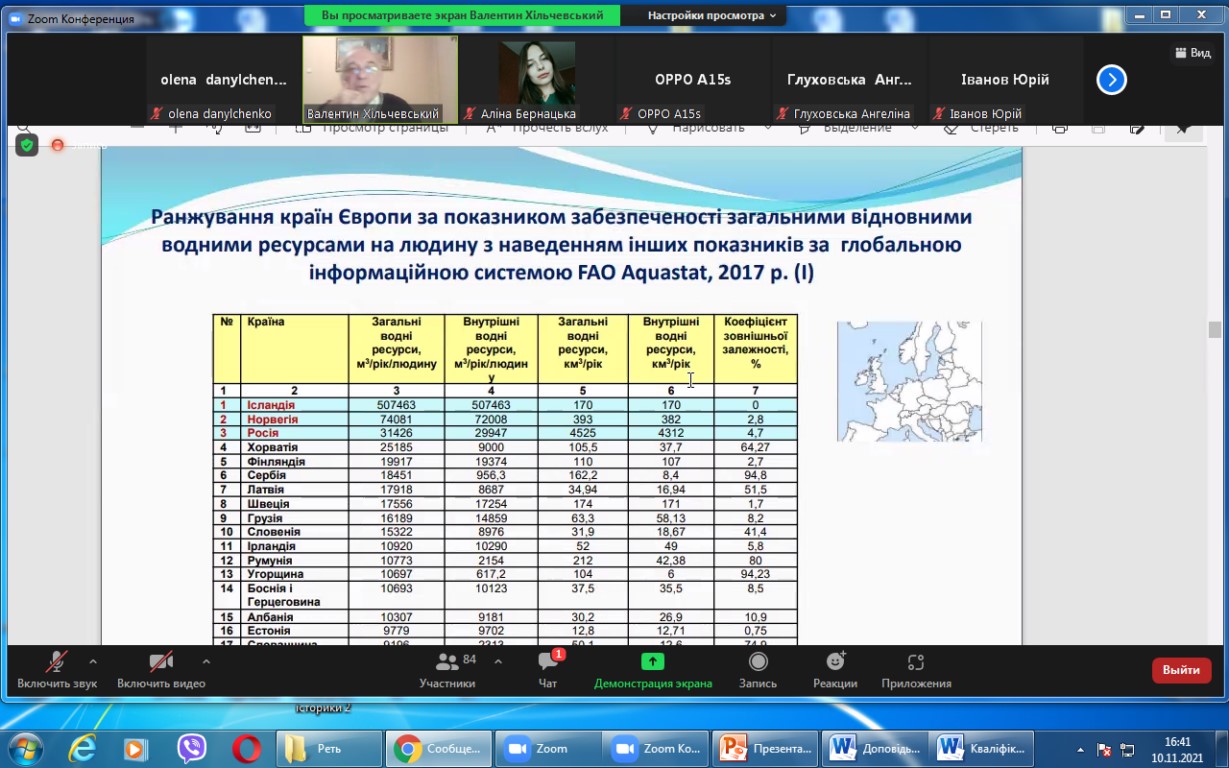The height and width of the screenshot is (768, 1229).
Task: Click value 4525 in Росія row
Action: coord(583,433)
